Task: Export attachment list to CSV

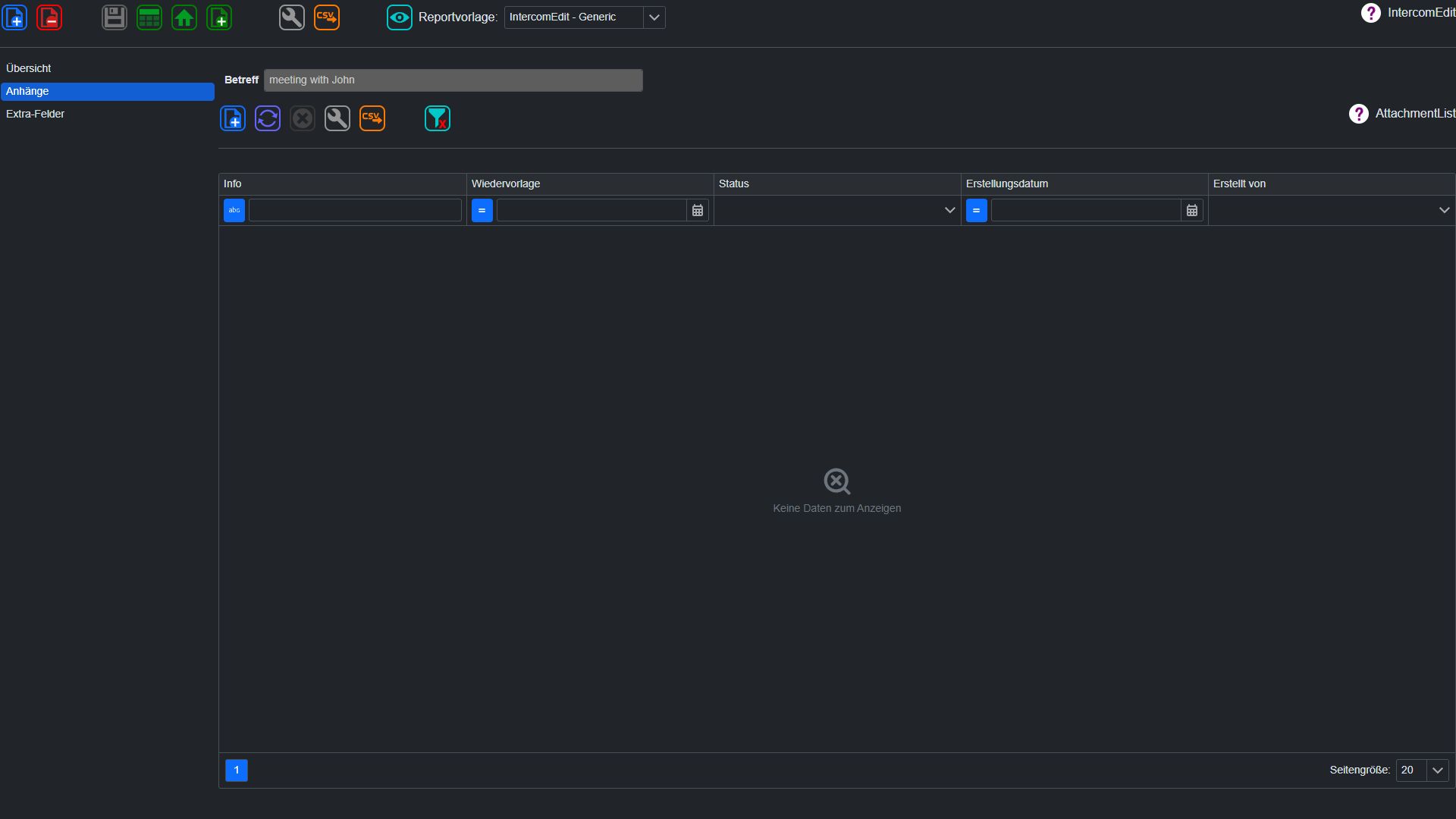Action: tap(372, 118)
